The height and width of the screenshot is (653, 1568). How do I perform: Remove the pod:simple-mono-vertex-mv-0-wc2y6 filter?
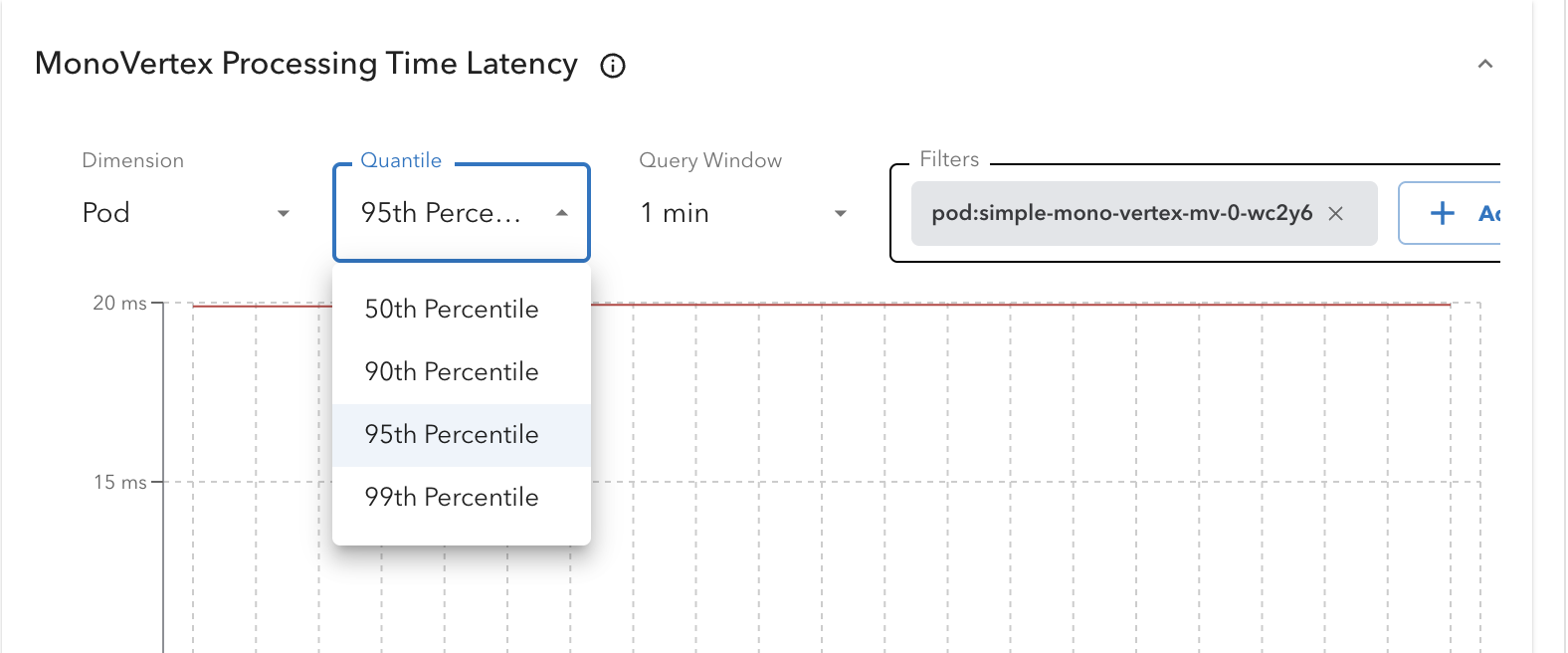[x=1336, y=213]
